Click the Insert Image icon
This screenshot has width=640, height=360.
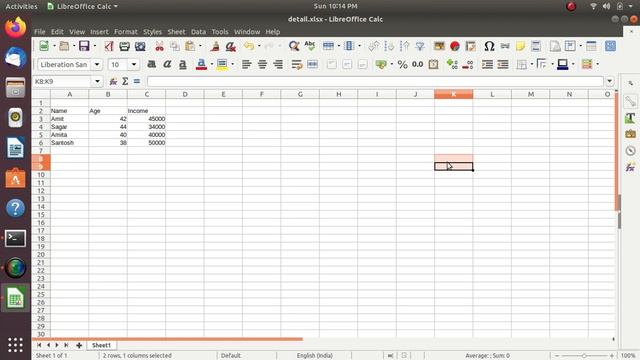point(439,46)
